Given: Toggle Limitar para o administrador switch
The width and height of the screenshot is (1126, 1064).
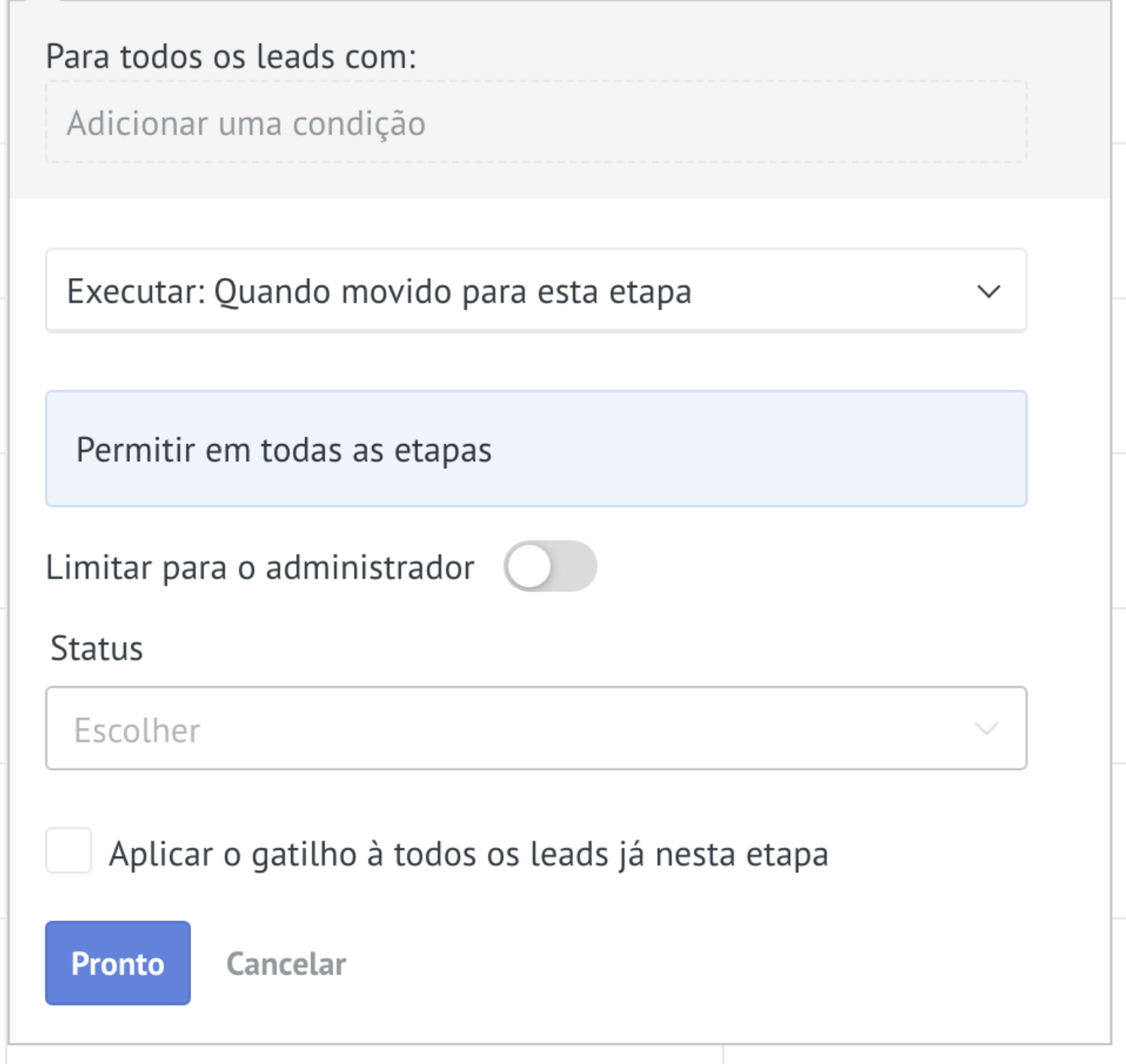Looking at the screenshot, I should coord(550,567).
